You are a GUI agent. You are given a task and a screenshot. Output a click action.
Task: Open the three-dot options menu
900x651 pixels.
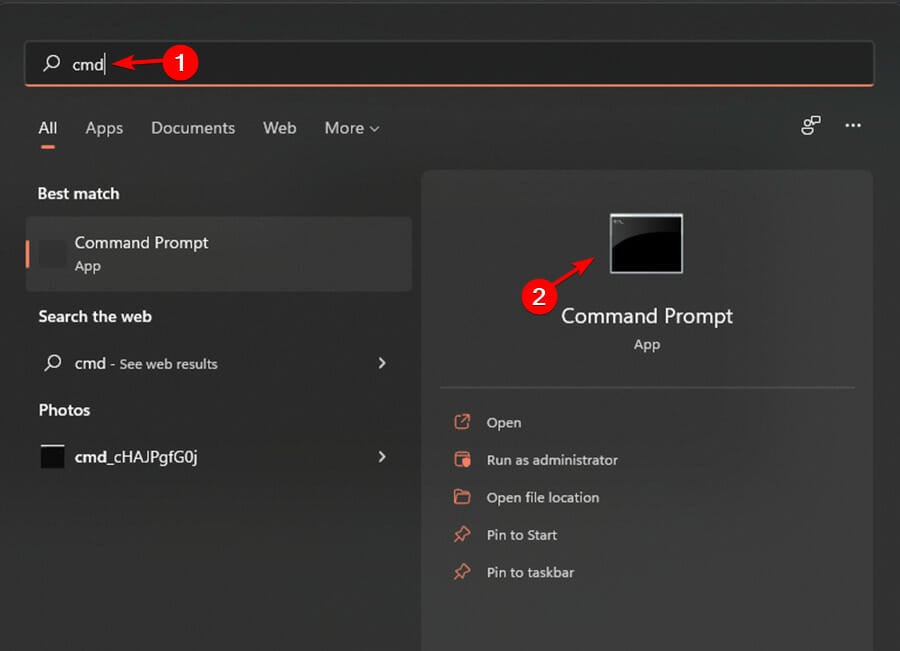(x=852, y=125)
